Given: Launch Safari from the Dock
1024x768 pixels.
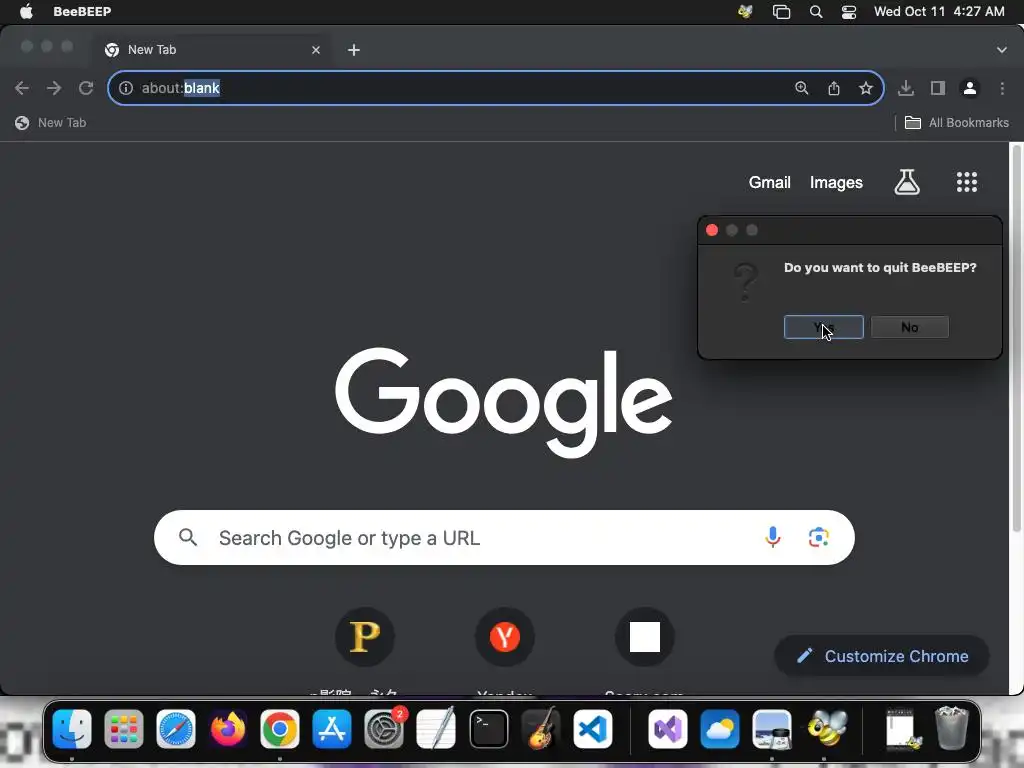Looking at the screenshot, I should pyautogui.click(x=176, y=729).
